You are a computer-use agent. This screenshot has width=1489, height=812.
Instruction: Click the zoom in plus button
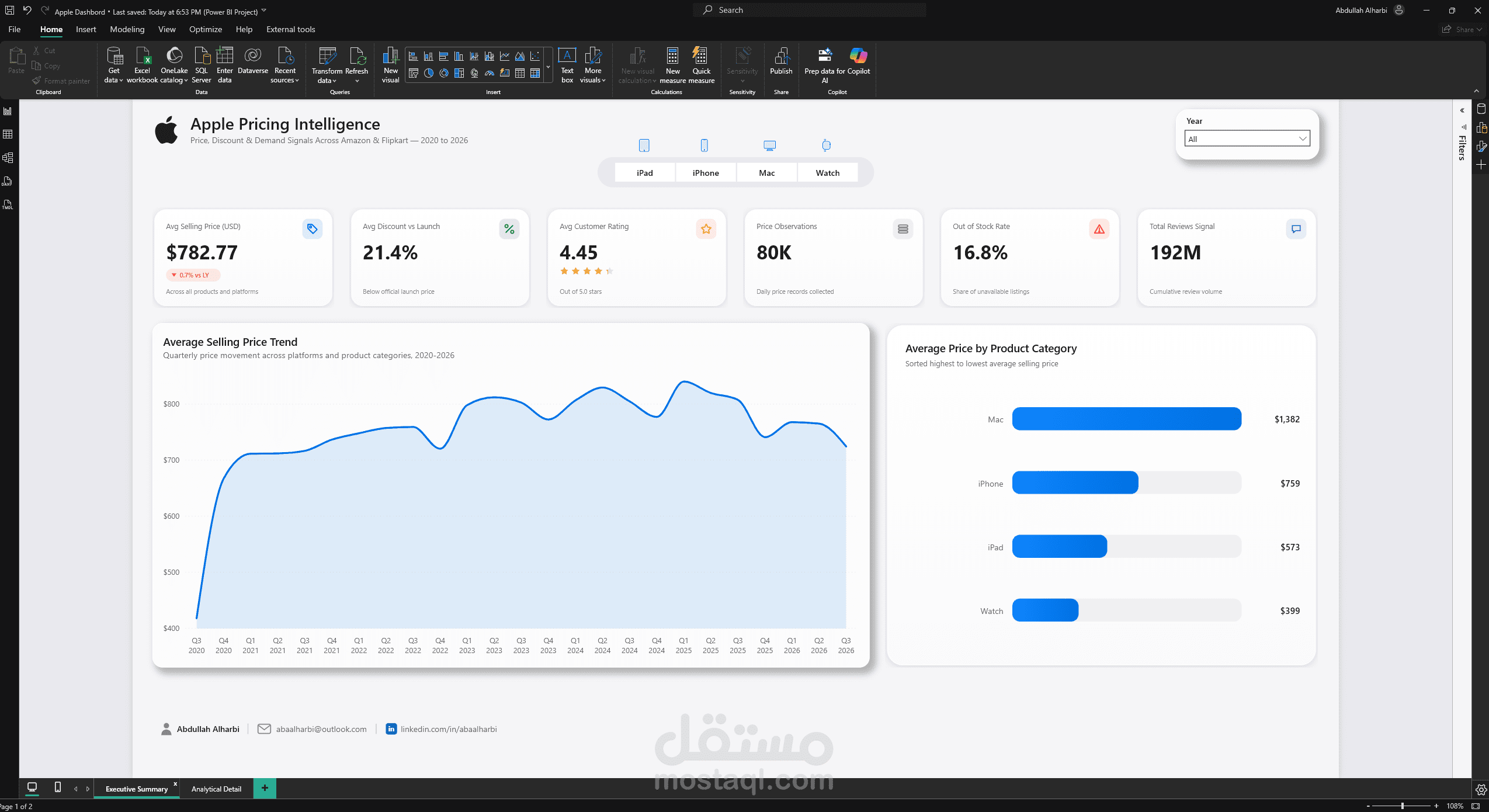[x=1436, y=806]
